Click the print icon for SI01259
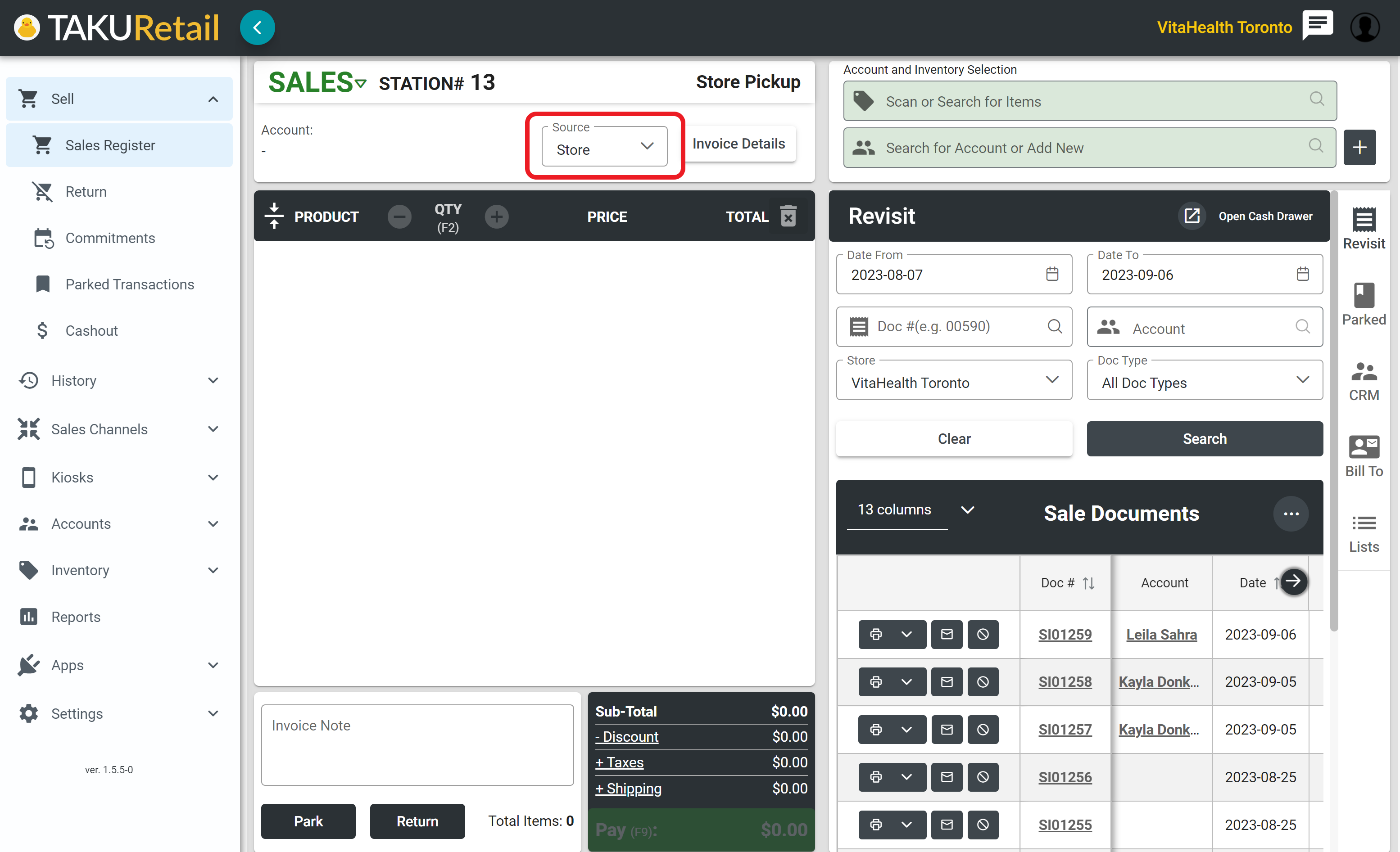 coord(875,635)
